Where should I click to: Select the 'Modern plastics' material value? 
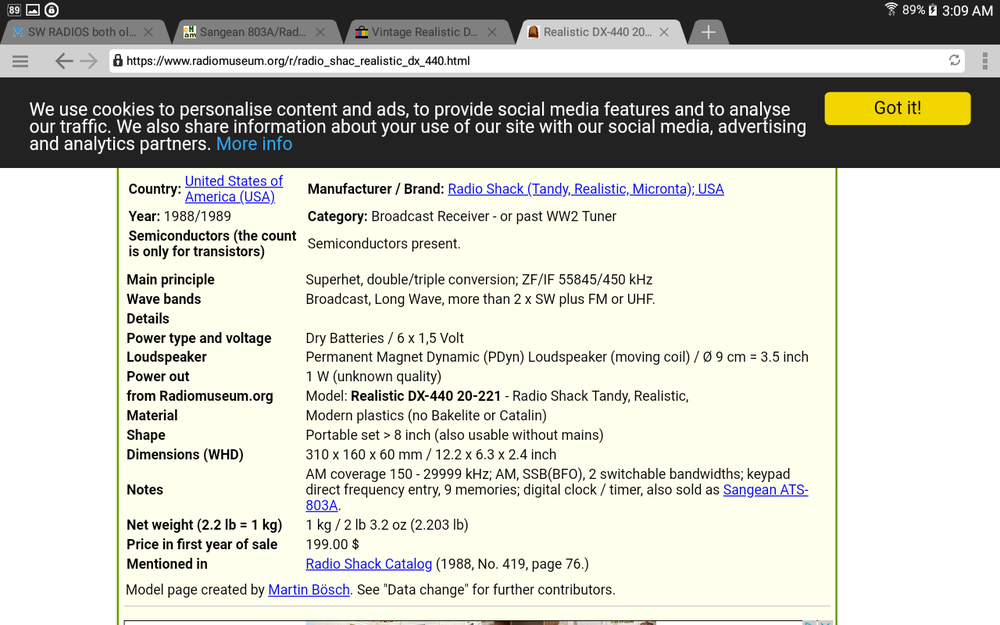click(426, 416)
